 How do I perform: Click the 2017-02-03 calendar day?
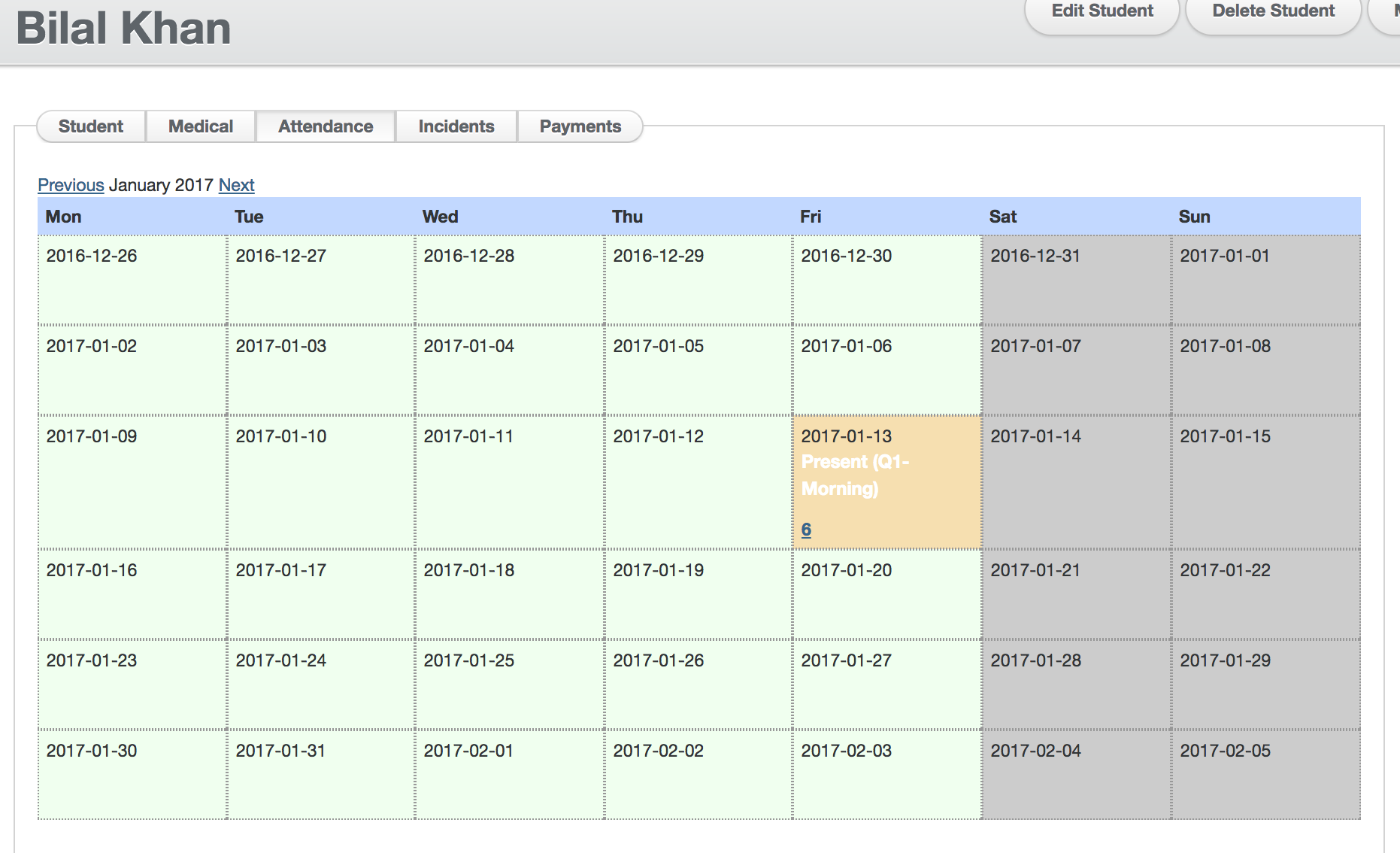pyautogui.click(x=886, y=774)
